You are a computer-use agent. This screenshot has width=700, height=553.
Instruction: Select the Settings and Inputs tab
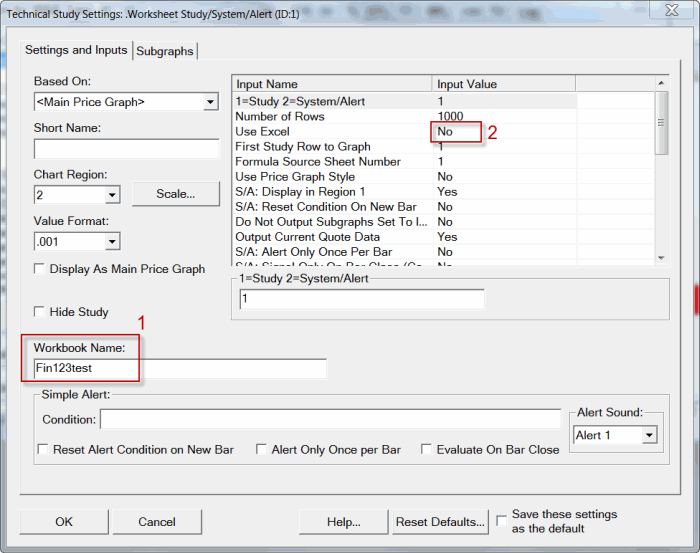pyautogui.click(x=76, y=50)
